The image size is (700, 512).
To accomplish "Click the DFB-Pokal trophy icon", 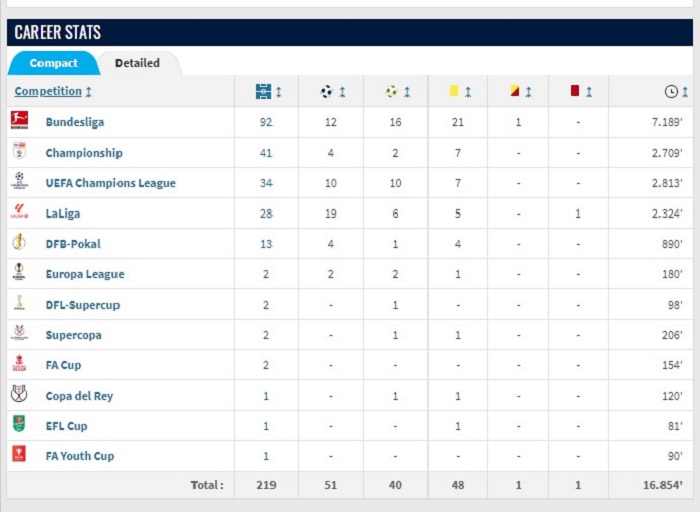I will coord(19,241).
